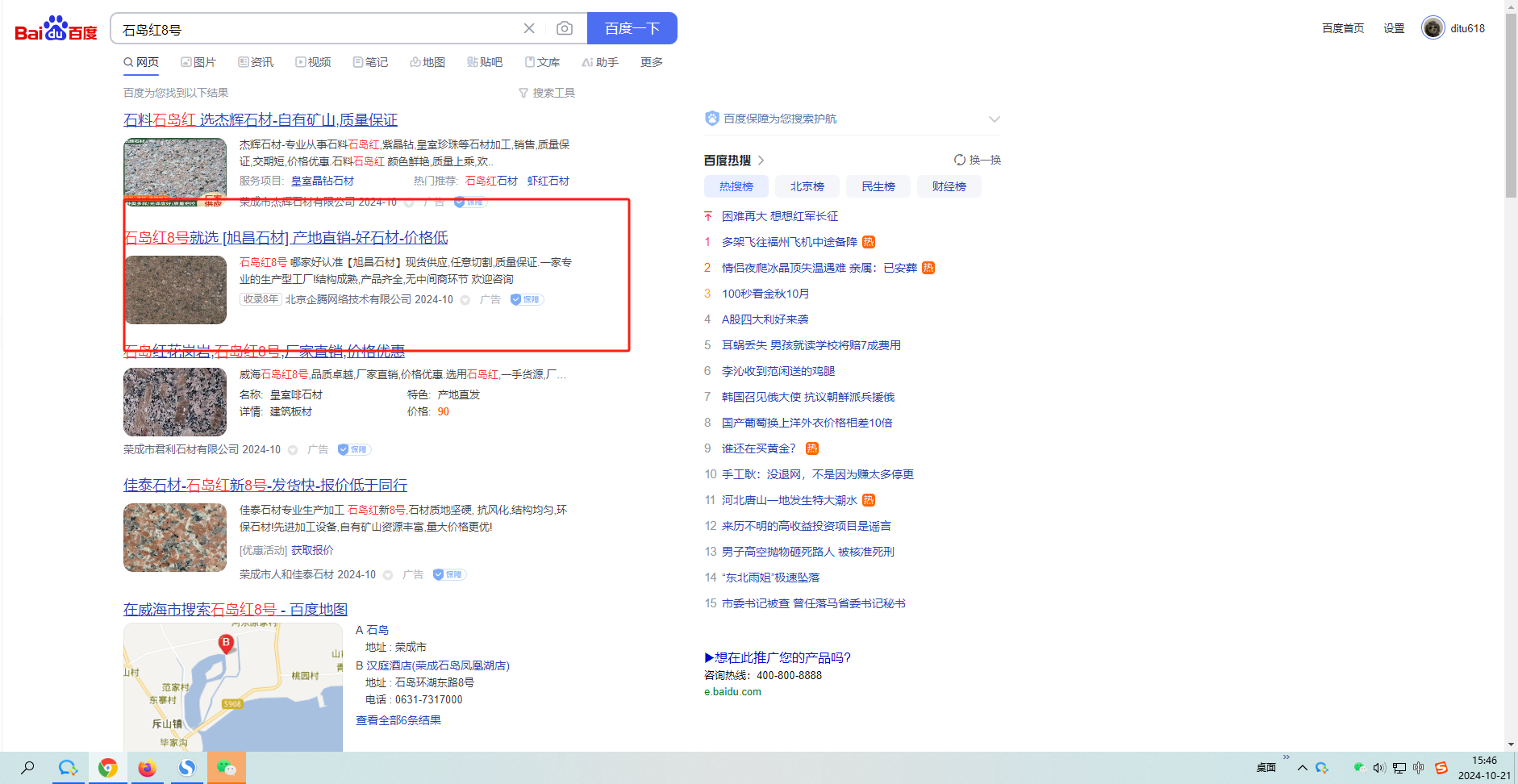Select the 北京榜 hot list tab
Viewport: 1518px width, 784px height.
coord(807,186)
